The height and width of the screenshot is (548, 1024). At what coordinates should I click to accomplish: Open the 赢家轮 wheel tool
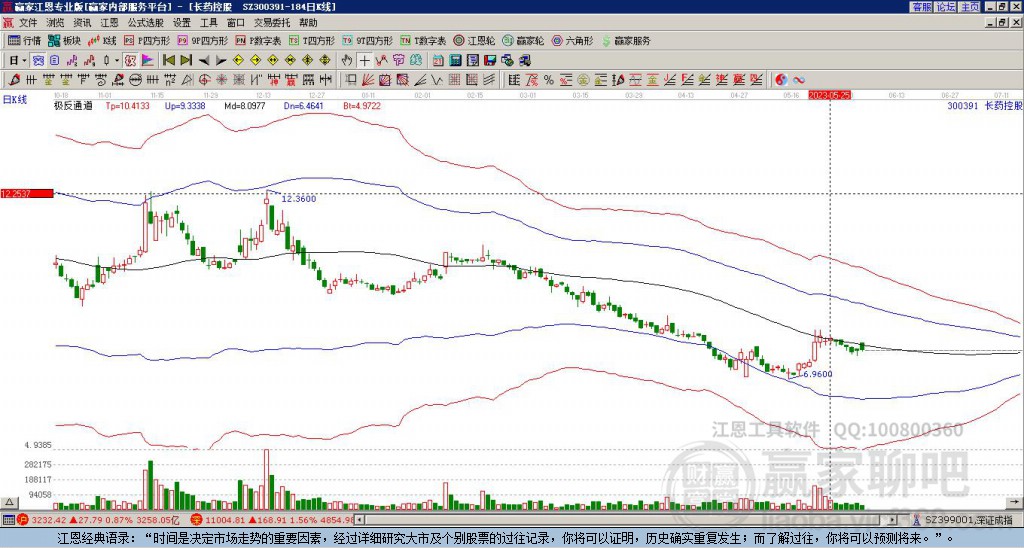coord(523,40)
